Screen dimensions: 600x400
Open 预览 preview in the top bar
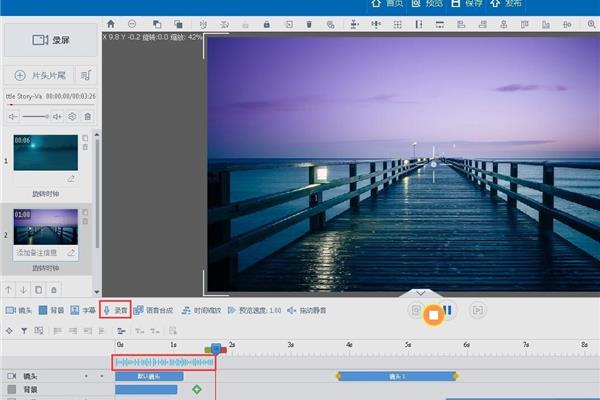(x=427, y=3)
